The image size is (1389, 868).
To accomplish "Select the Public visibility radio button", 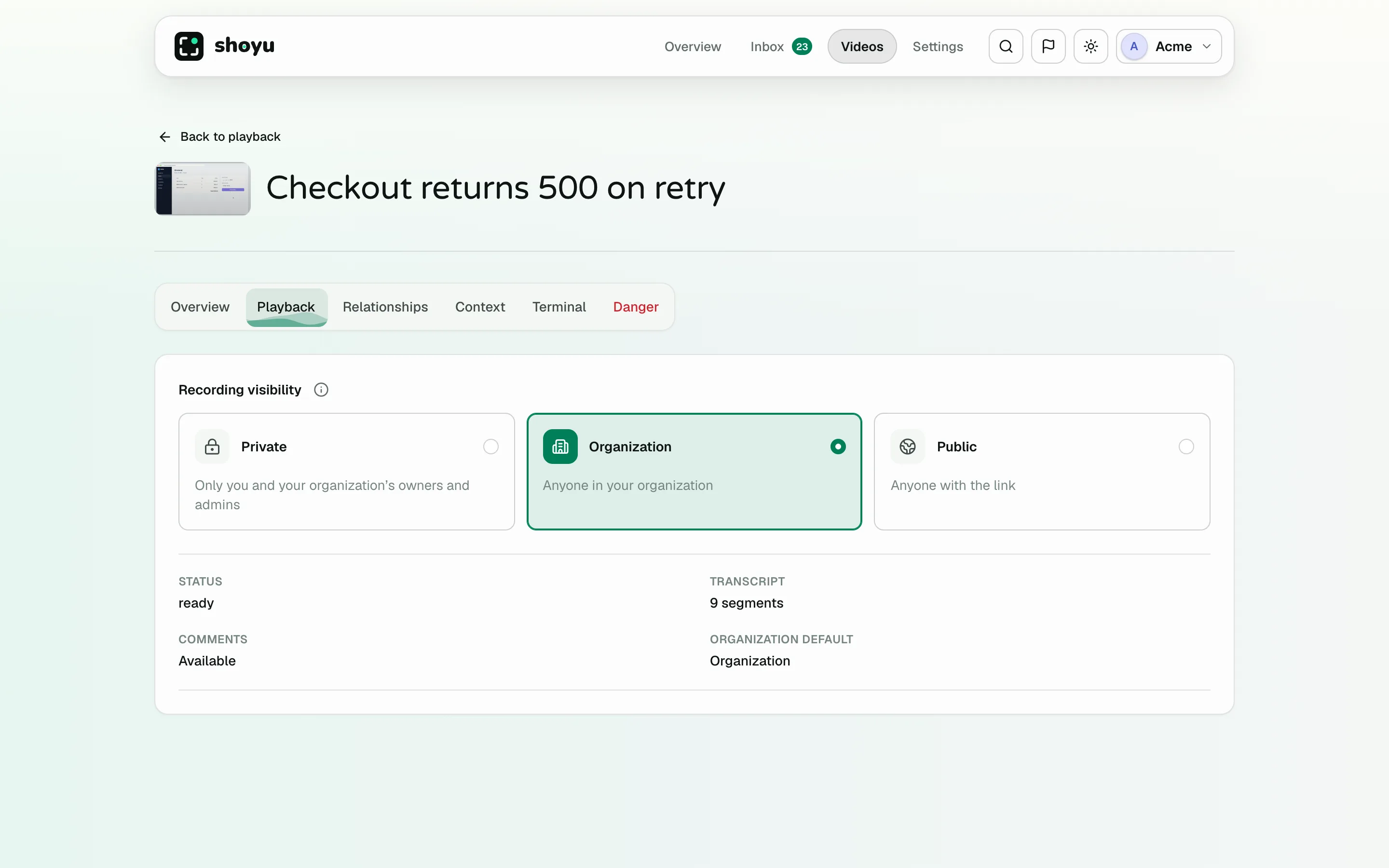I will coord(1186,447).
